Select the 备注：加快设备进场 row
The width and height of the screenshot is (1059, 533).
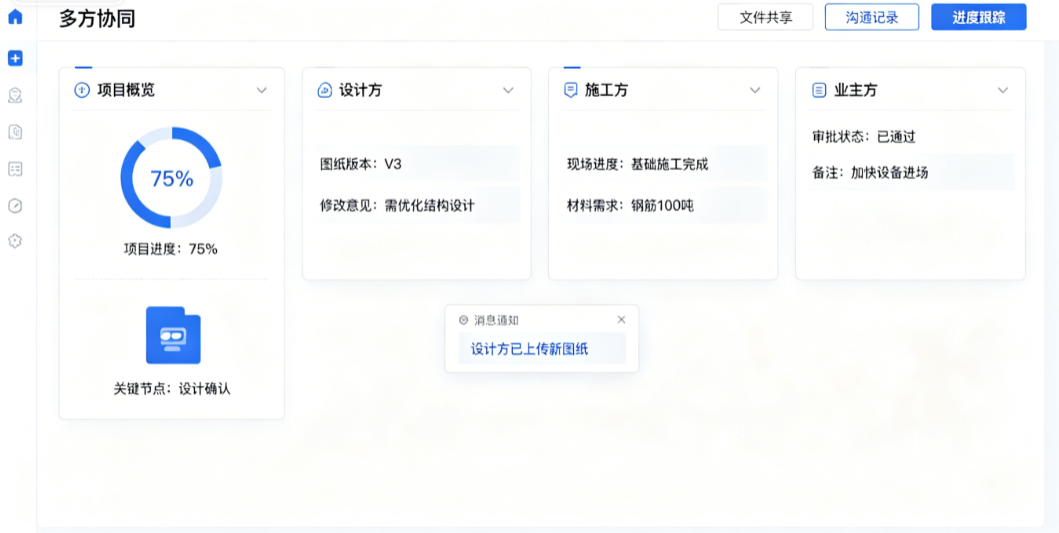click(x=910, y=172)
